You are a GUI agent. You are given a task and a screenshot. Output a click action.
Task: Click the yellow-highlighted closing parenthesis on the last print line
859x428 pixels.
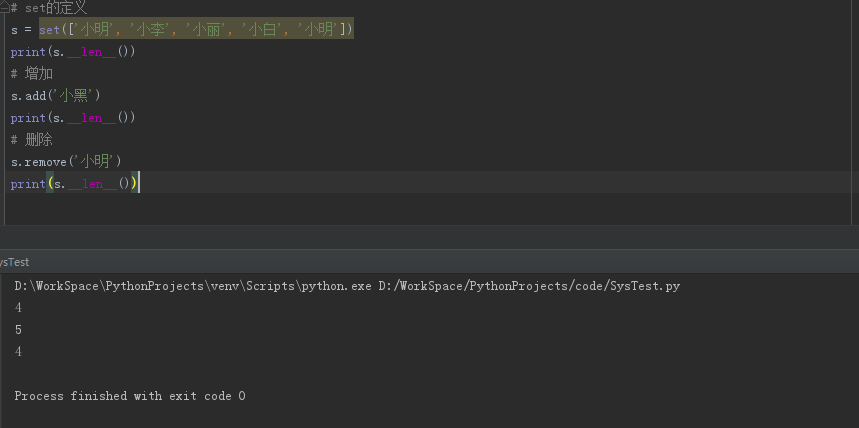coord(134,184)
